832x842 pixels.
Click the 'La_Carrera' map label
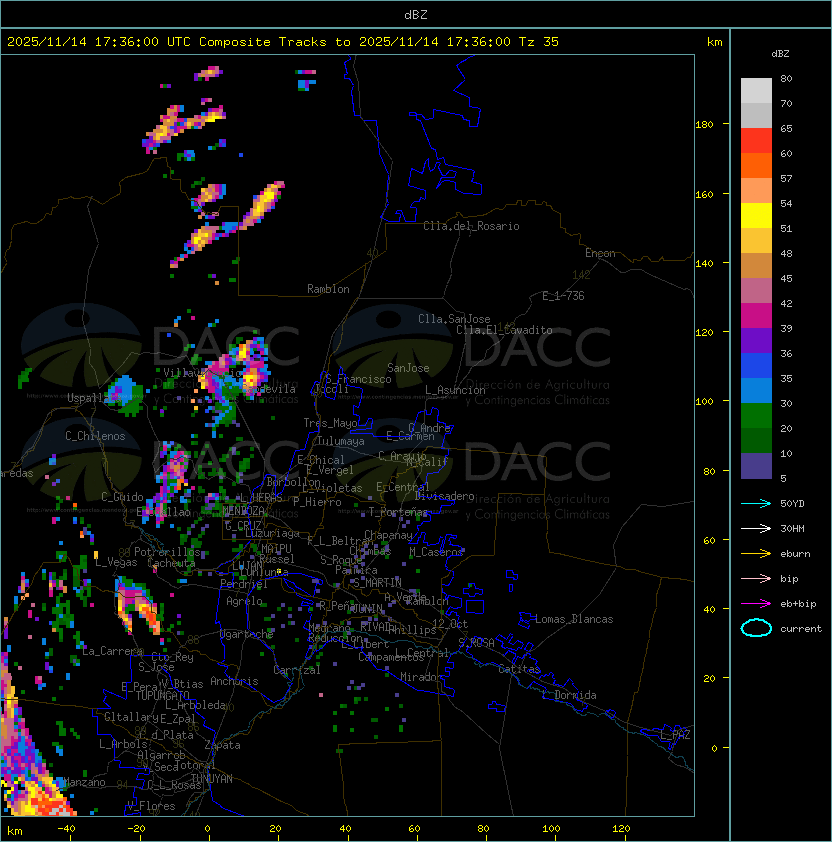tap(112, 651)
